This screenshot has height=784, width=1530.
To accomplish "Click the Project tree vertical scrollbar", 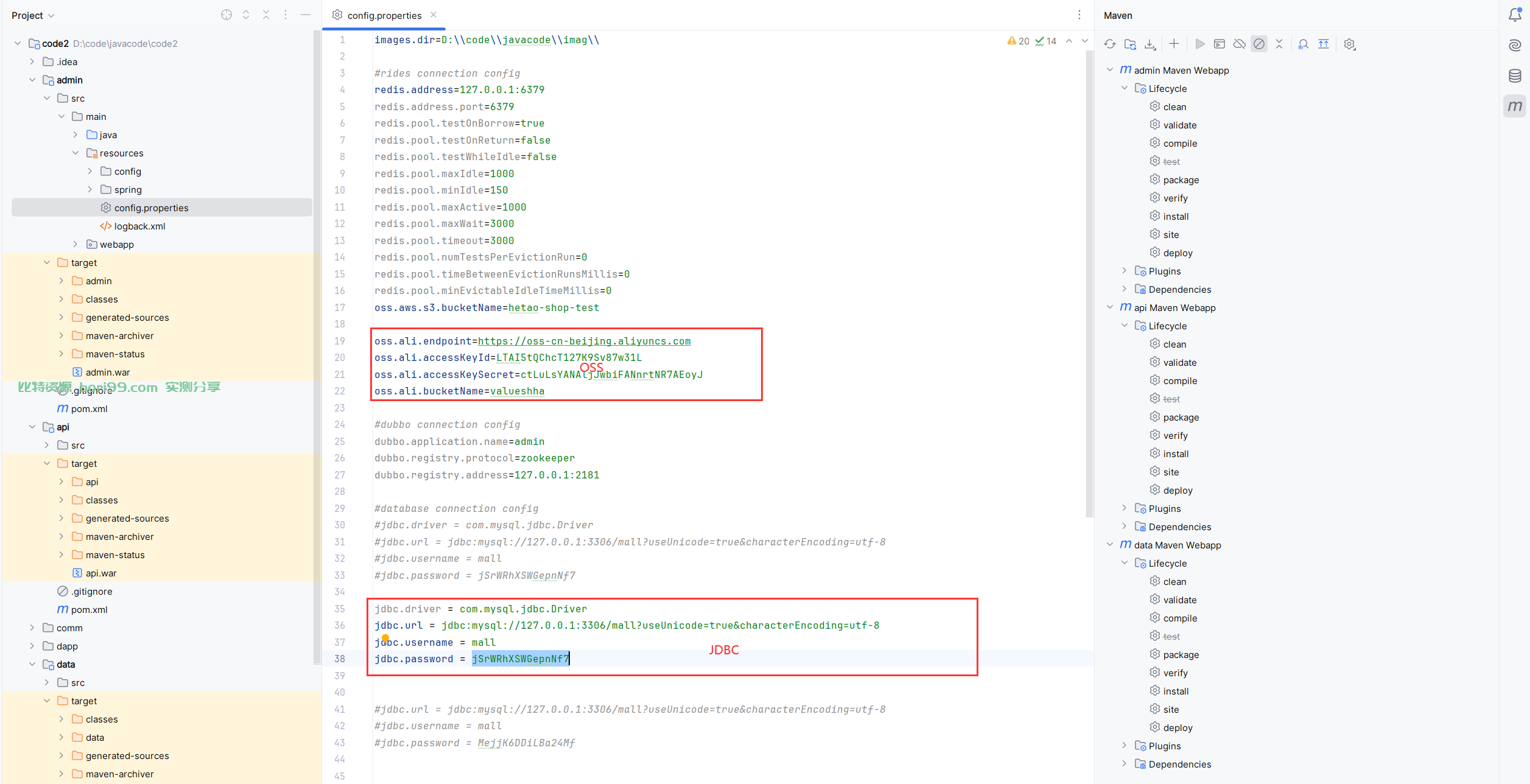I will pos(317,347).
